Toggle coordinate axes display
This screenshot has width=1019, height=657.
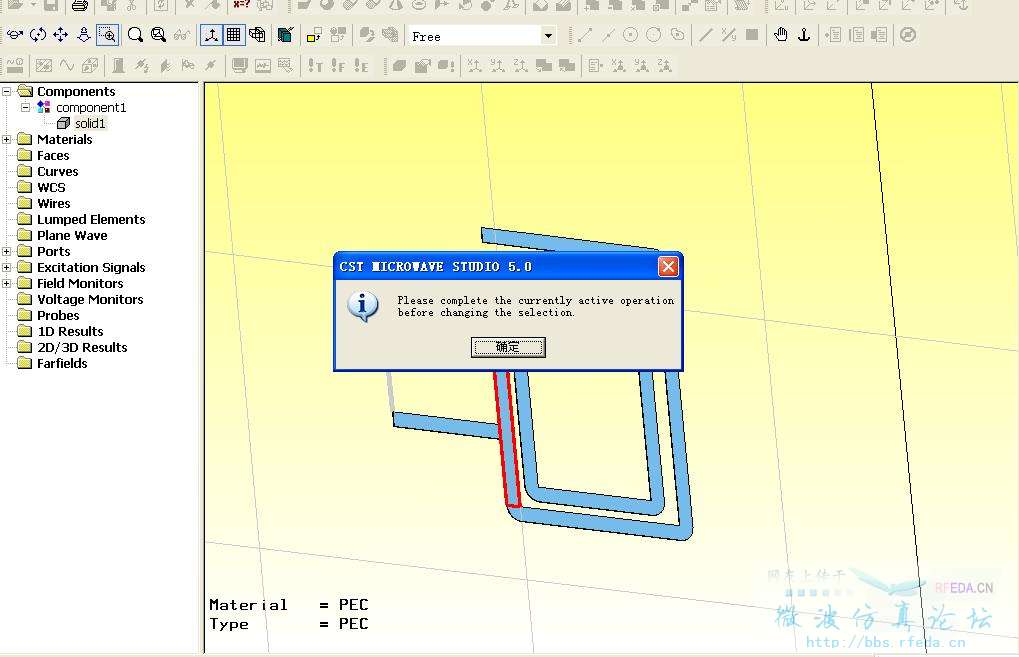pyautogui.click(x=211, y=35)
